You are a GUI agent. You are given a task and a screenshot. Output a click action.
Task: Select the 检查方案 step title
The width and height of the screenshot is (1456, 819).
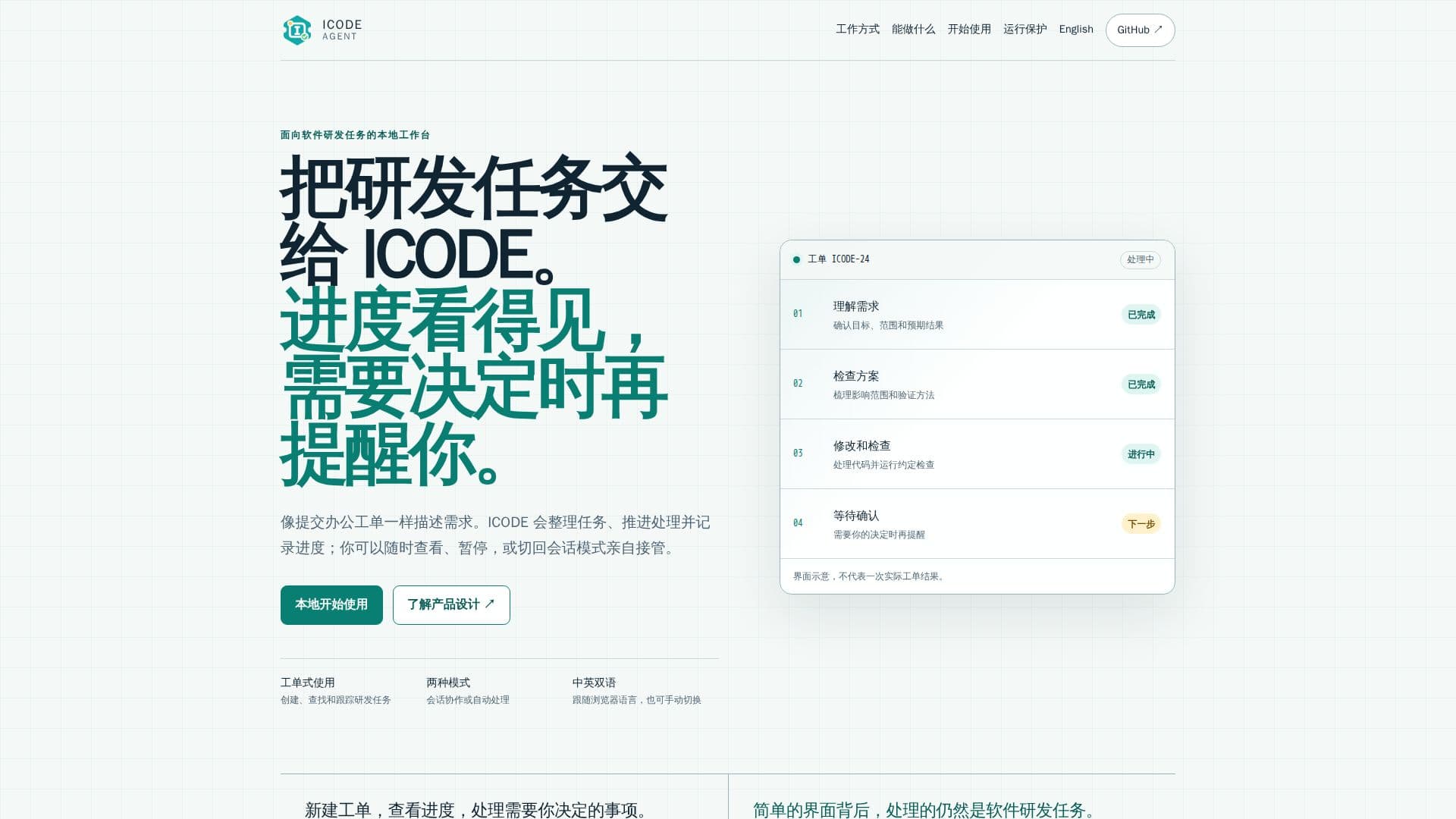(x=856, y=376)
